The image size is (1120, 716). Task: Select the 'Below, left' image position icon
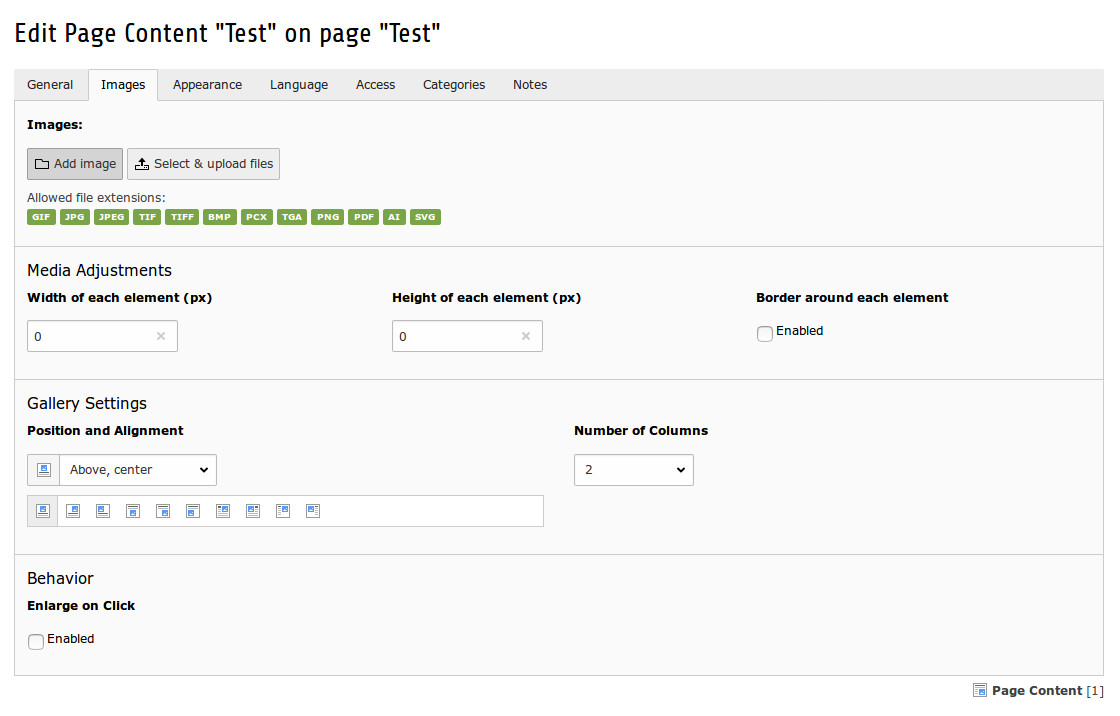[x=193, y=511]
